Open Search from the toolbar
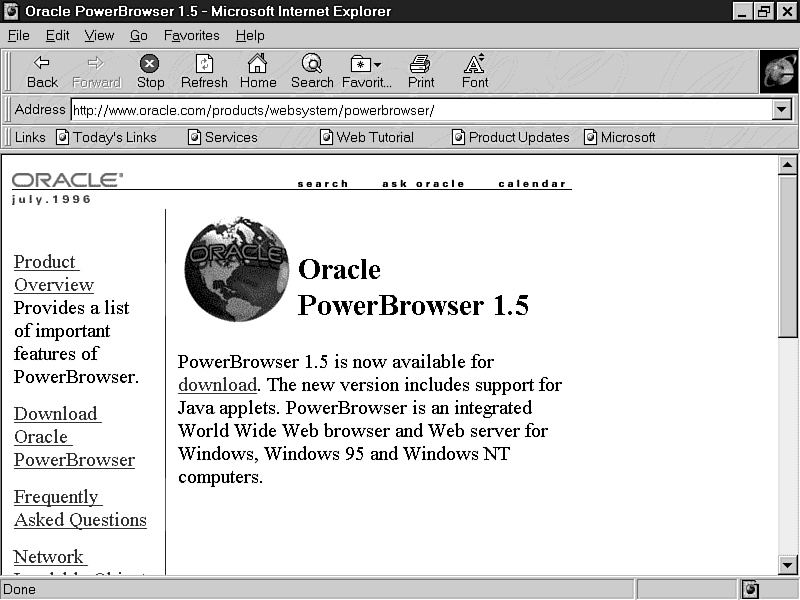The image size is (800, 600). (x=312, y=72)
